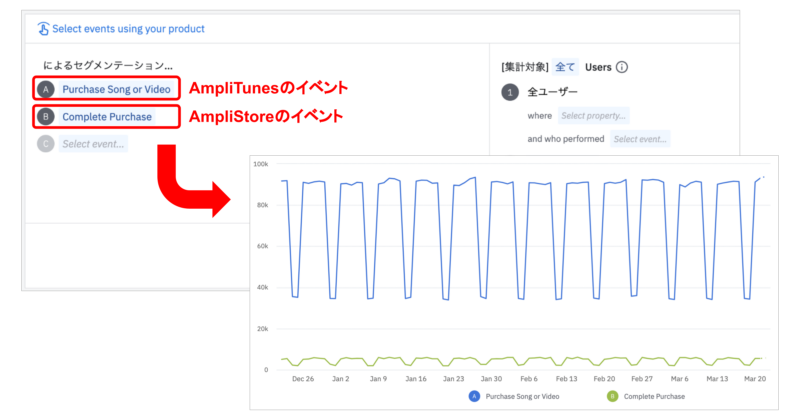Image resolution: width=800 pixels, height=420 pixels.
Task: Toggle Complete Purchase legend label in chart
Action: coord(657,397)
